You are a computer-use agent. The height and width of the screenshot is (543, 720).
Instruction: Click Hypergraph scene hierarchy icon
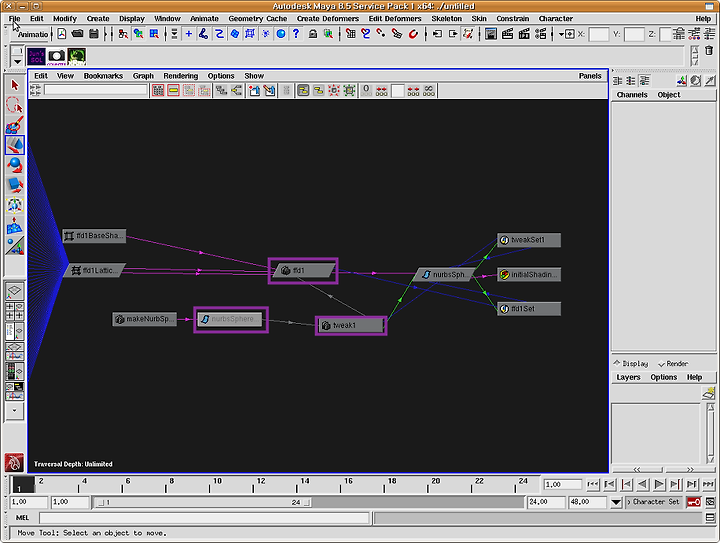[221, 90]
